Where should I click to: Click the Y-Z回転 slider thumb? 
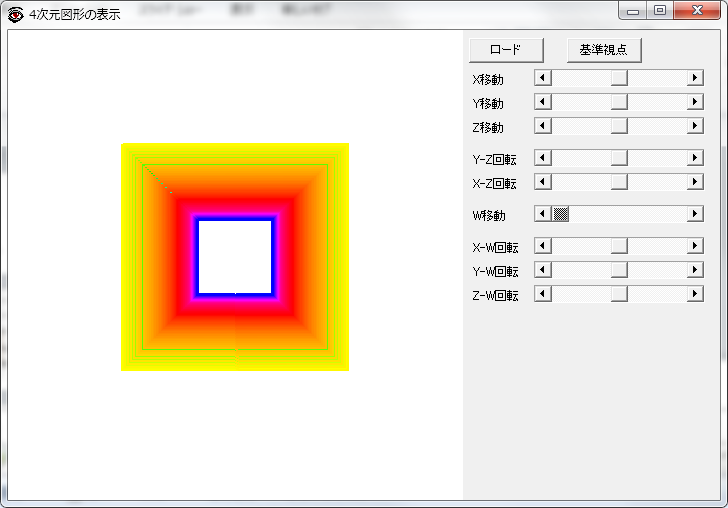(619, 158)
